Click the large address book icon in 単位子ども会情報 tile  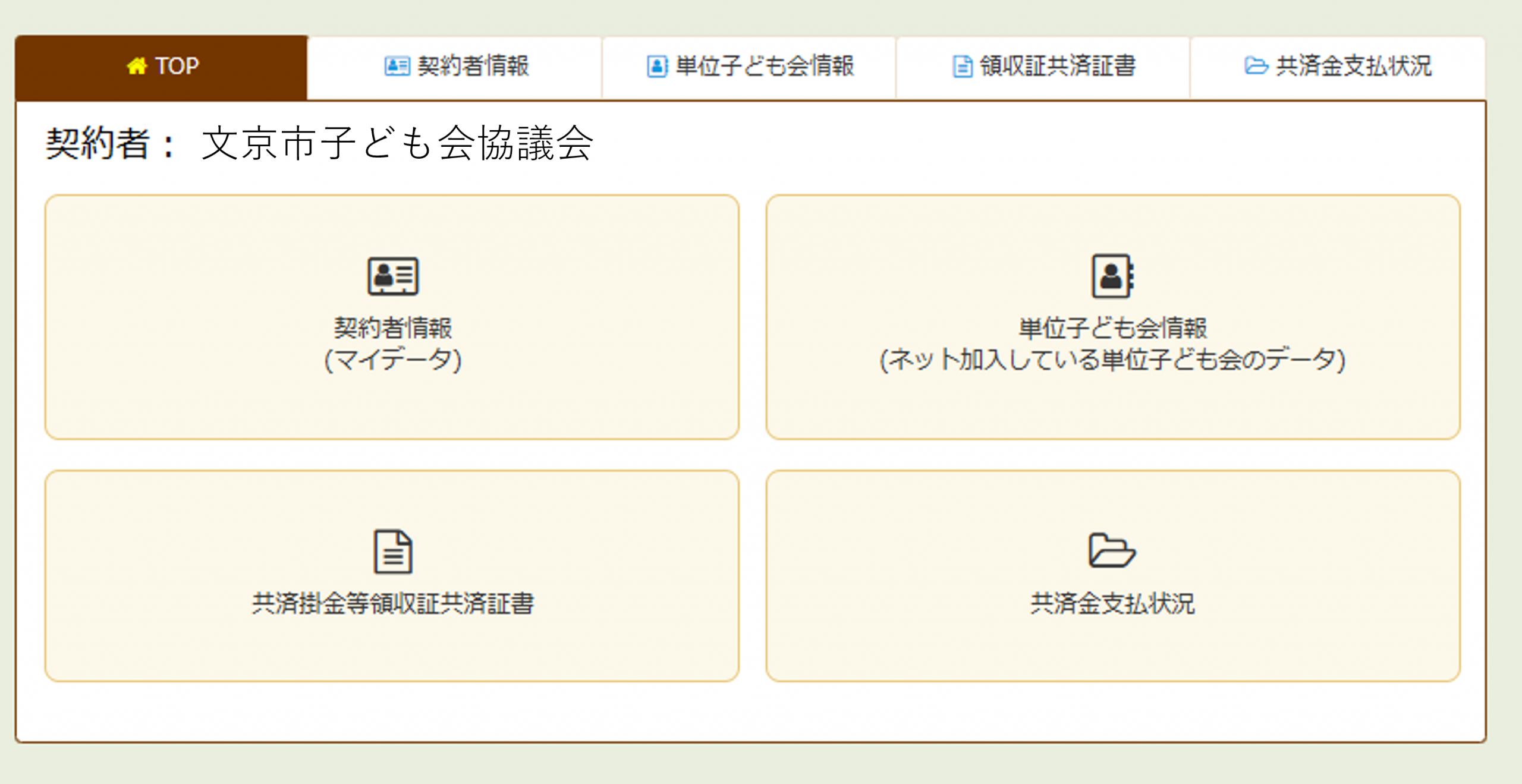pyautogui.click(x=1112, y=276)
